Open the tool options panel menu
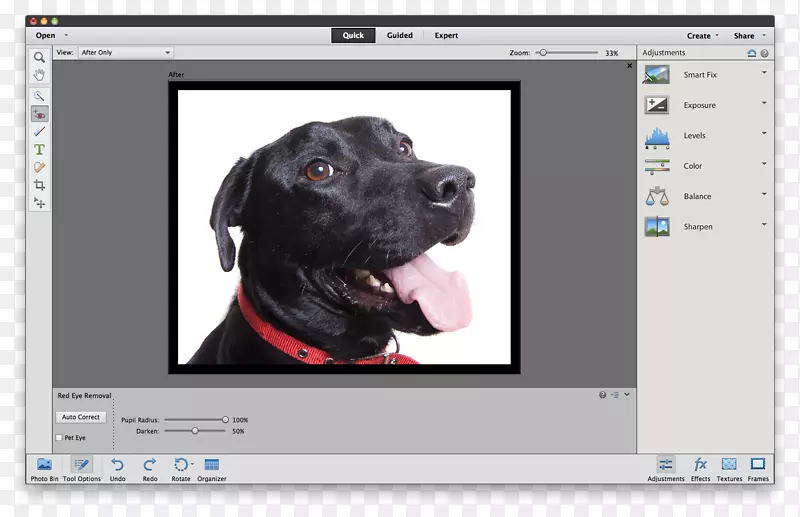The height and width of the screenshot is (517, 800). [615, 395]
